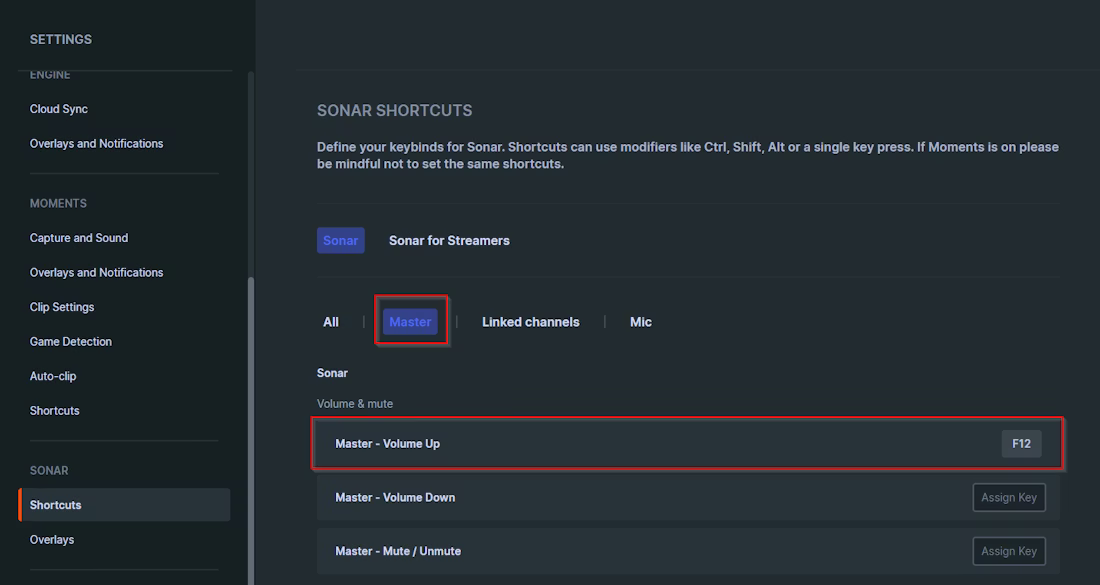Select Mic filter tab

coord(640,322)
